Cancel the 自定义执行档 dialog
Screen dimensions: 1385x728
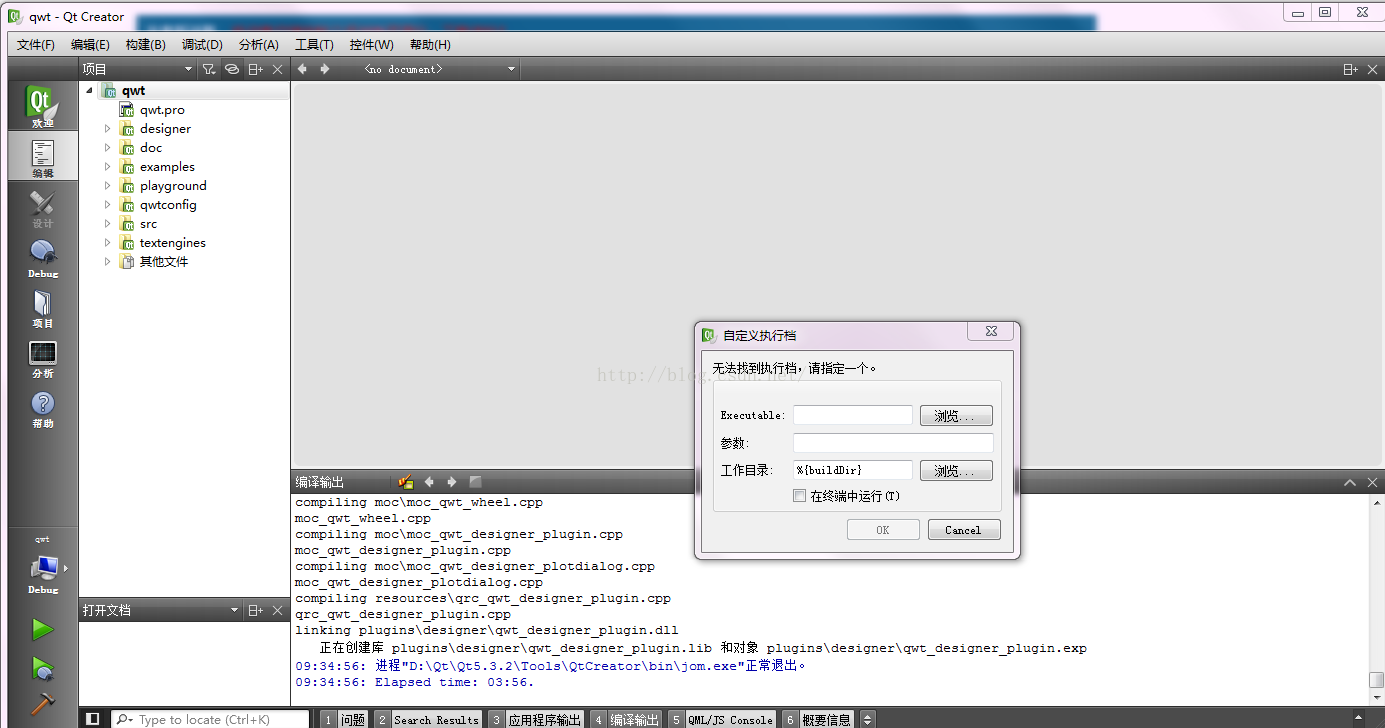[x=964, y=530]
